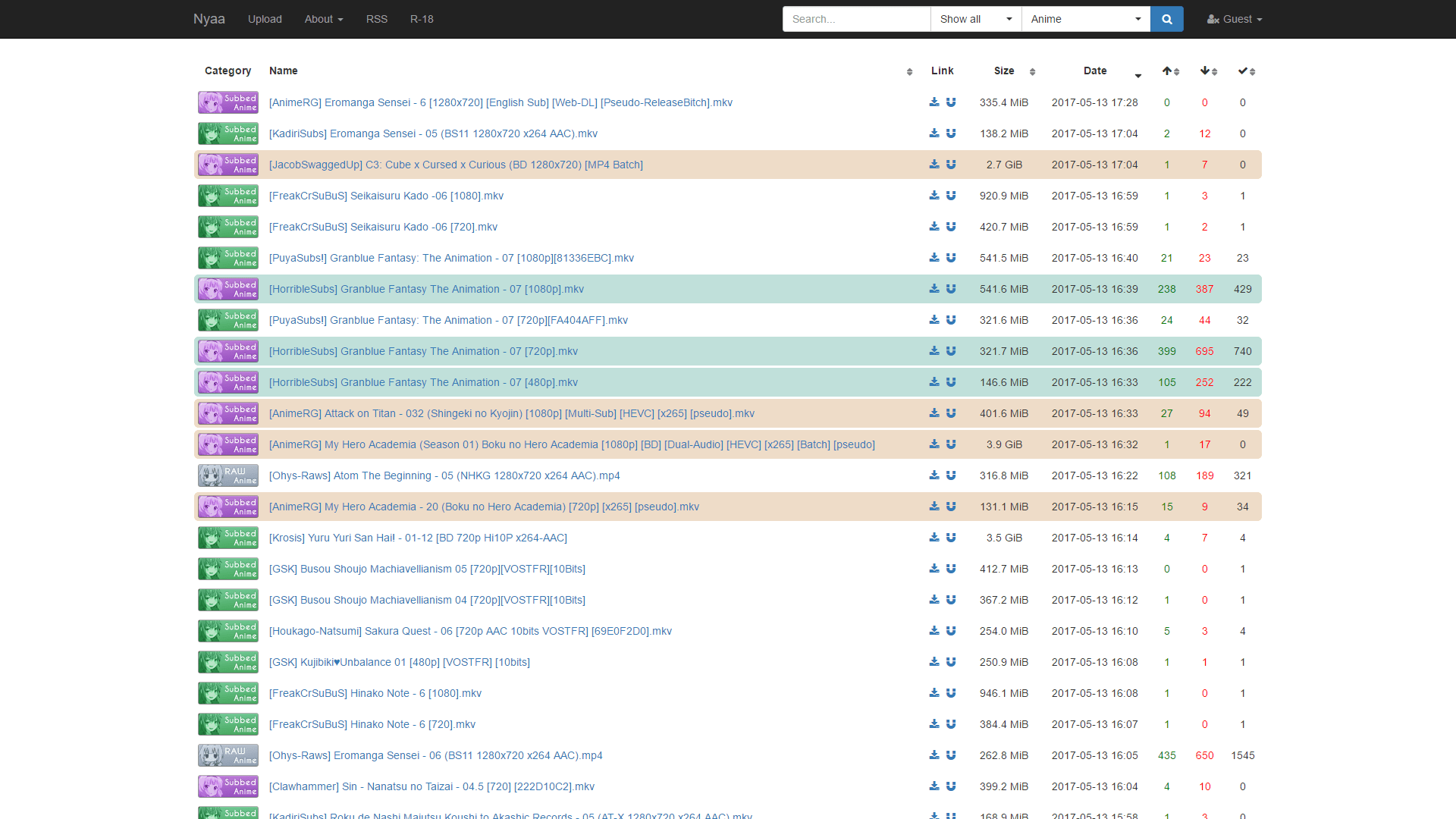
Task: Open the Show all filter dropdown
Action: coord(975,19)
